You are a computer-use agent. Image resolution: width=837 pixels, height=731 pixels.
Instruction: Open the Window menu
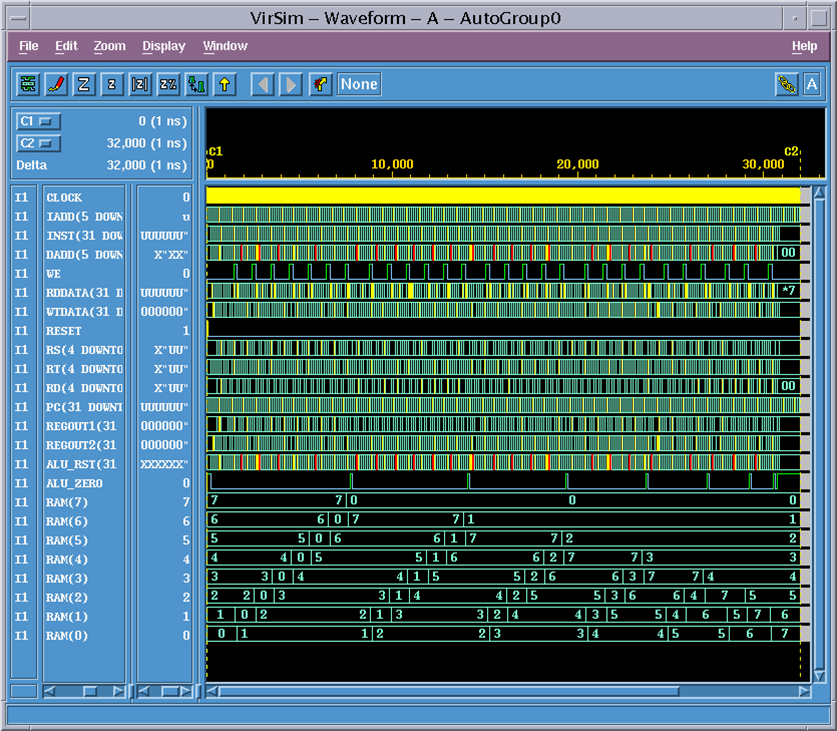225,46
